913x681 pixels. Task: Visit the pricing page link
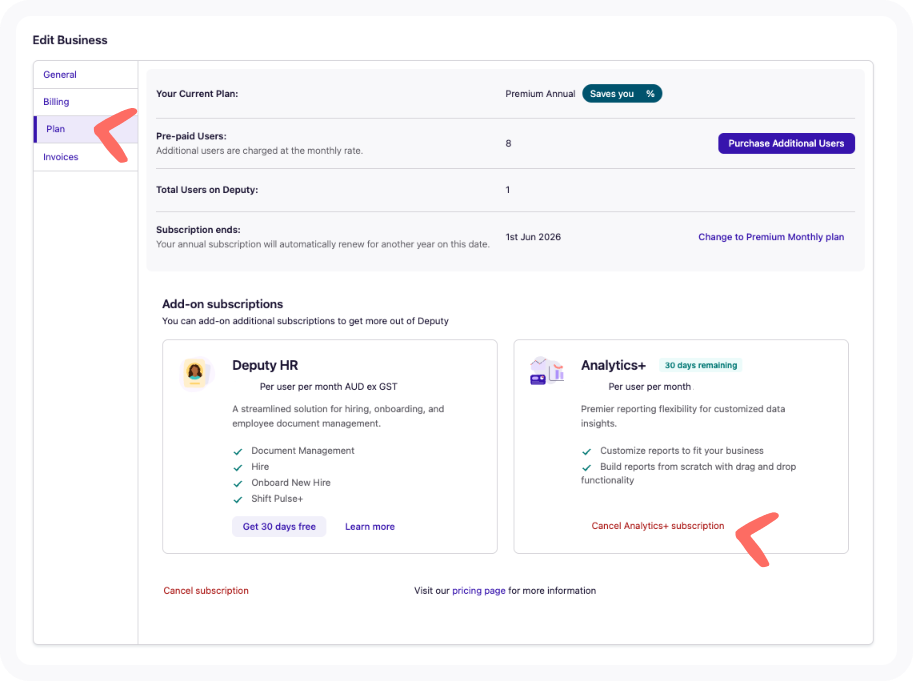(x=479, y=590)
